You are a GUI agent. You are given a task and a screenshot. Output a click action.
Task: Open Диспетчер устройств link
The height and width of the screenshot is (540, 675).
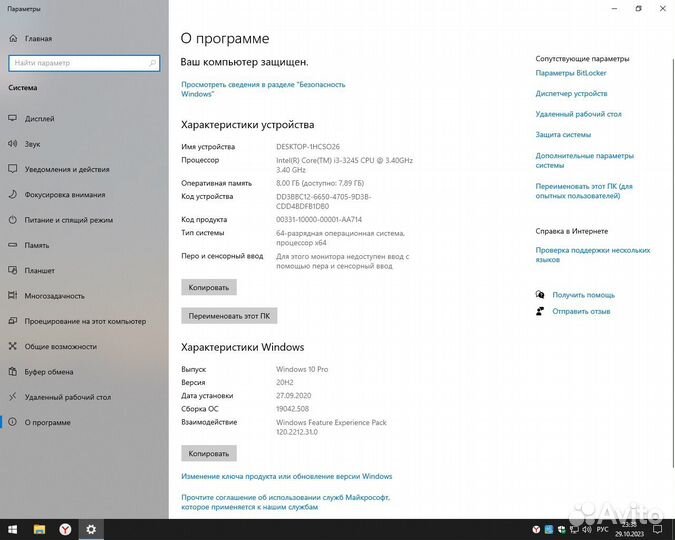571,93
